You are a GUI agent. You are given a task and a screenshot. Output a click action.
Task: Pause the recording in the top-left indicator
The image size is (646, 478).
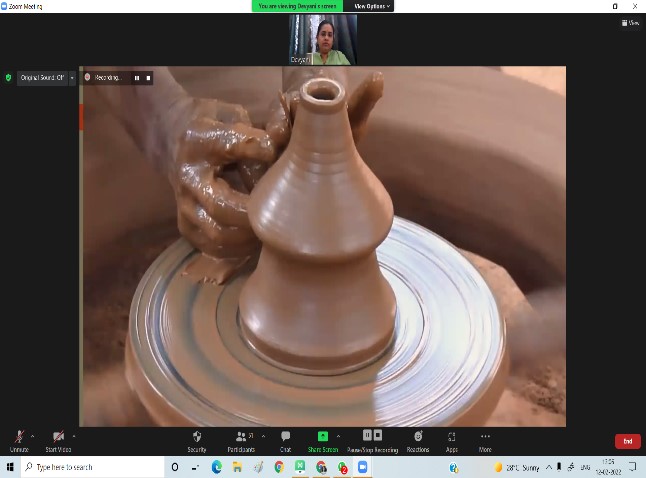point(137,77)
